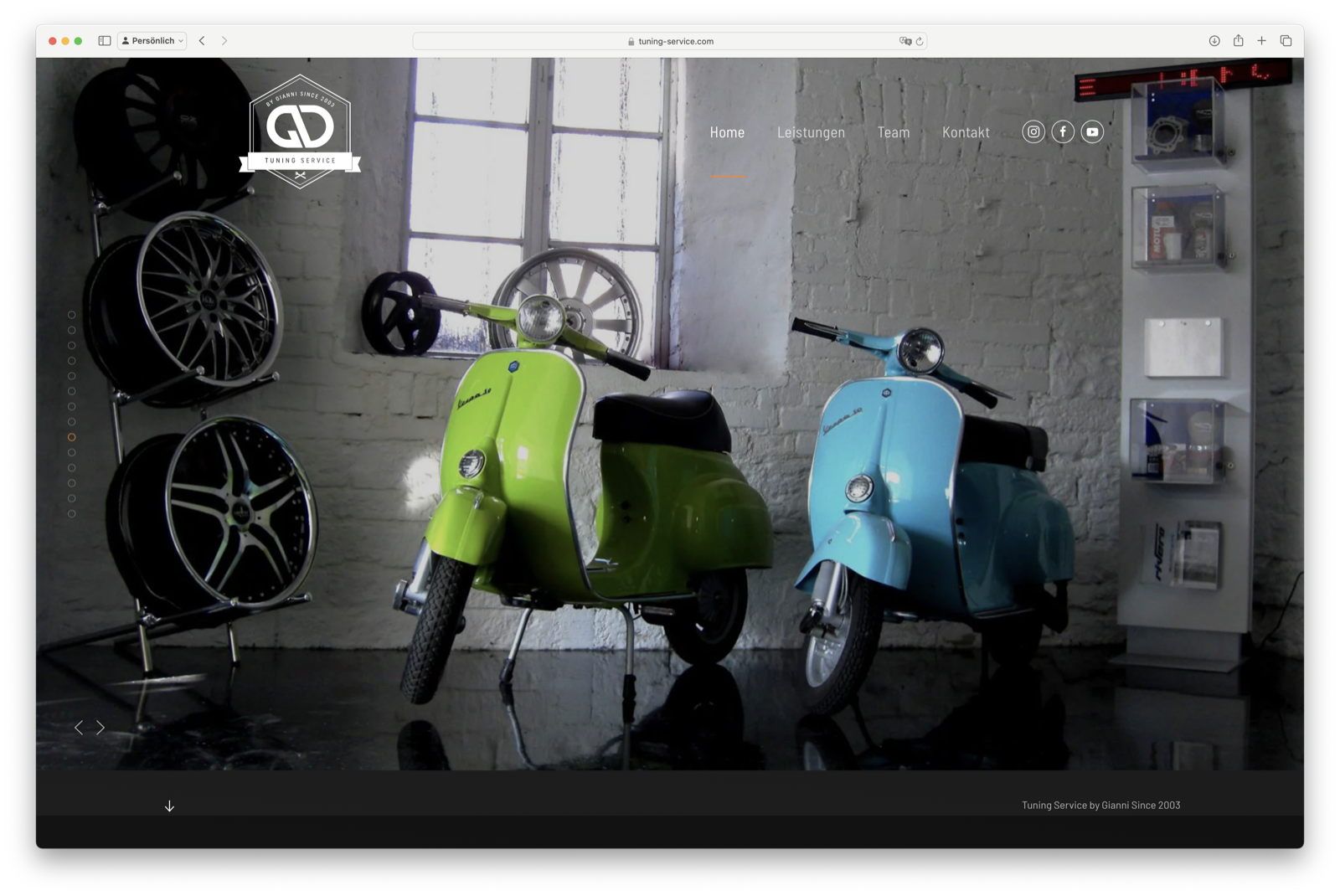Toggle Safari sidebar icon
Screen dimensions: 1340x896
105,40
